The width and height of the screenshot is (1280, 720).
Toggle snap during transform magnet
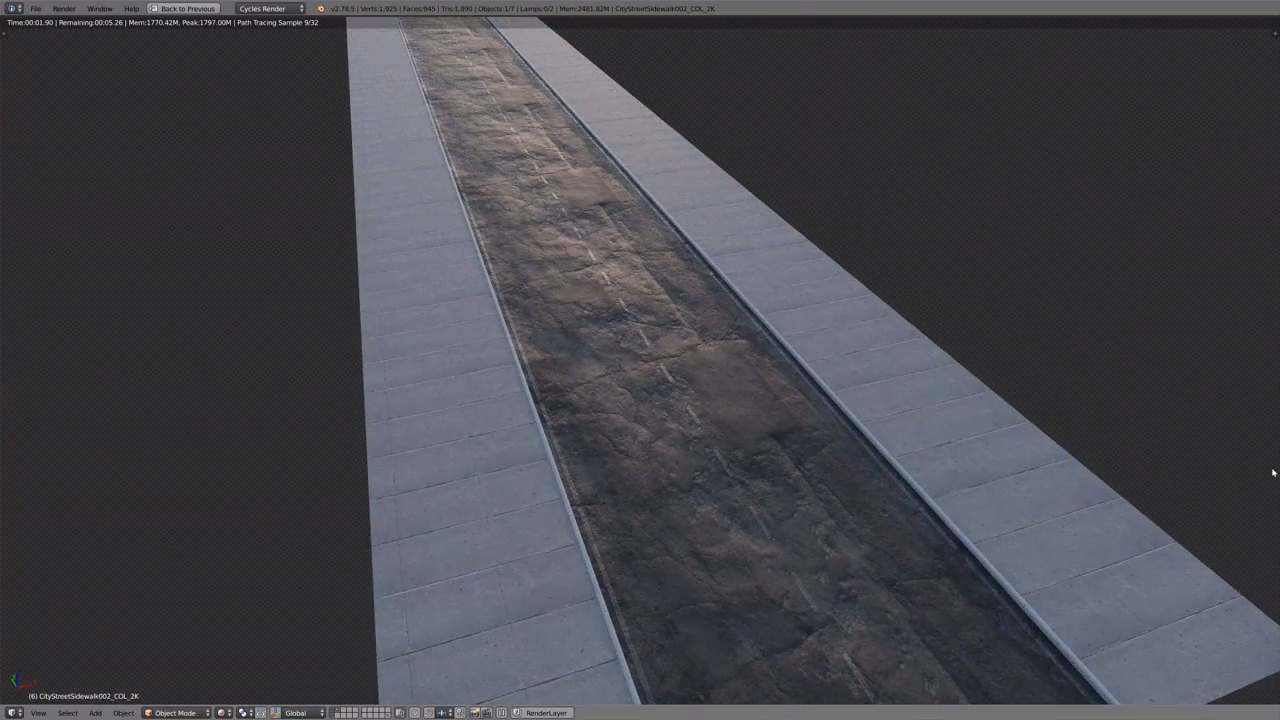coord(430,712)
